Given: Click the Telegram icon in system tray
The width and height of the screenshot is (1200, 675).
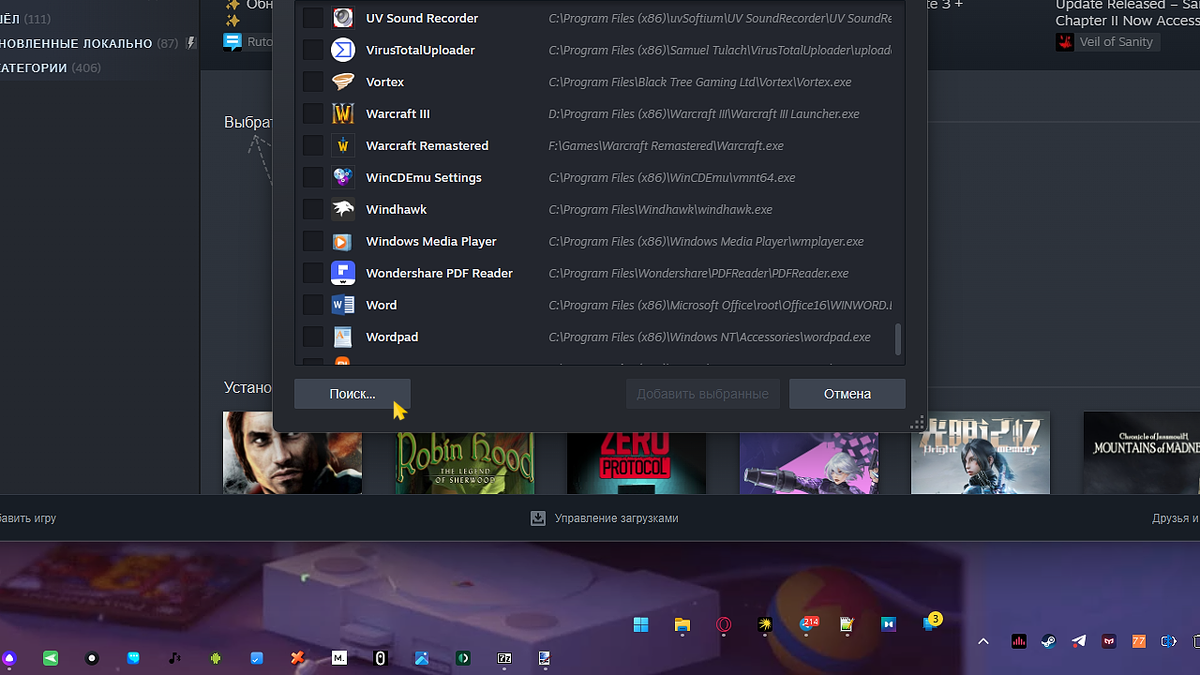Looking at the screenshot, I should 1078,641.
